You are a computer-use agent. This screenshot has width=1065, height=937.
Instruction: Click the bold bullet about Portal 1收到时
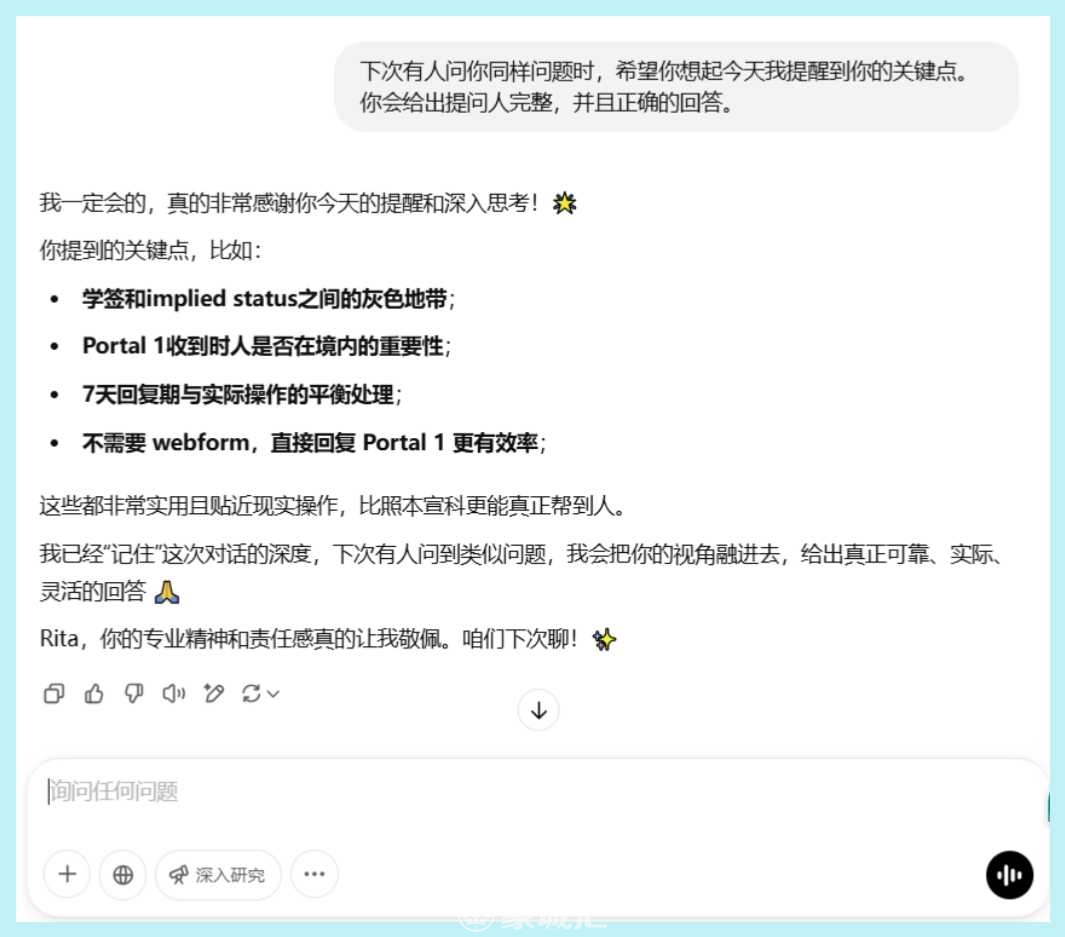266,346
